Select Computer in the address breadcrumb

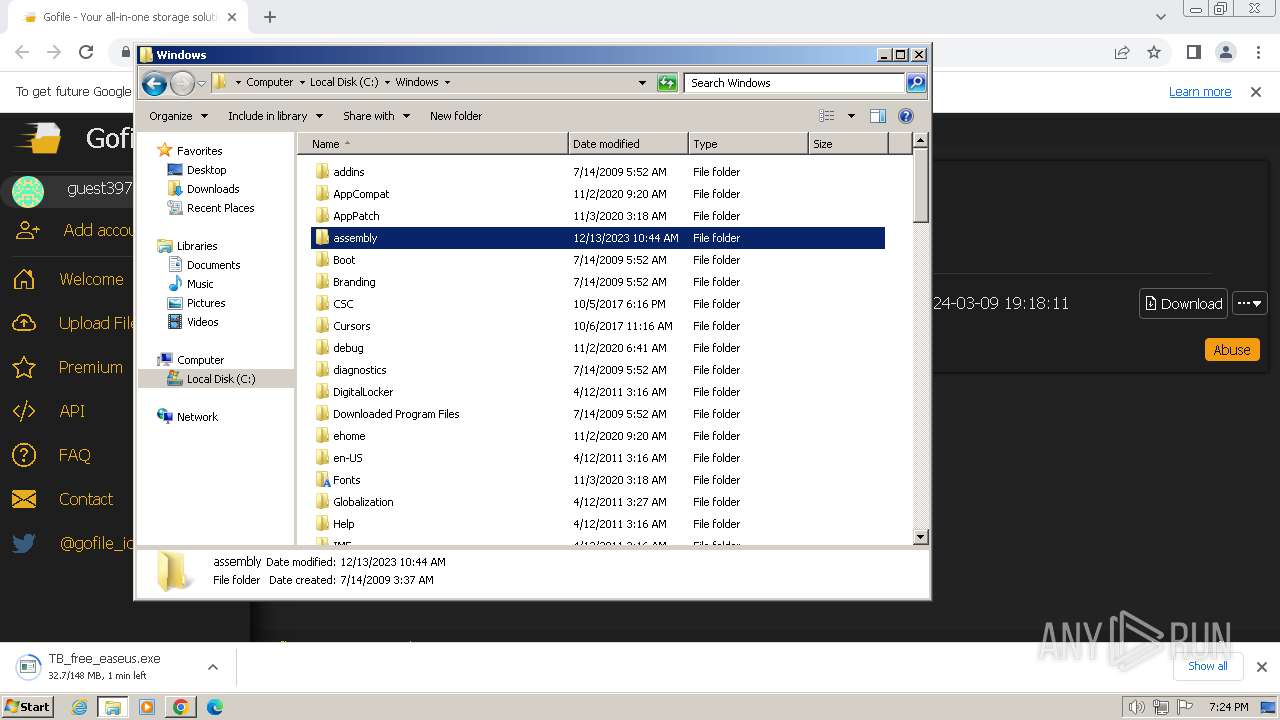click(270, 83)
